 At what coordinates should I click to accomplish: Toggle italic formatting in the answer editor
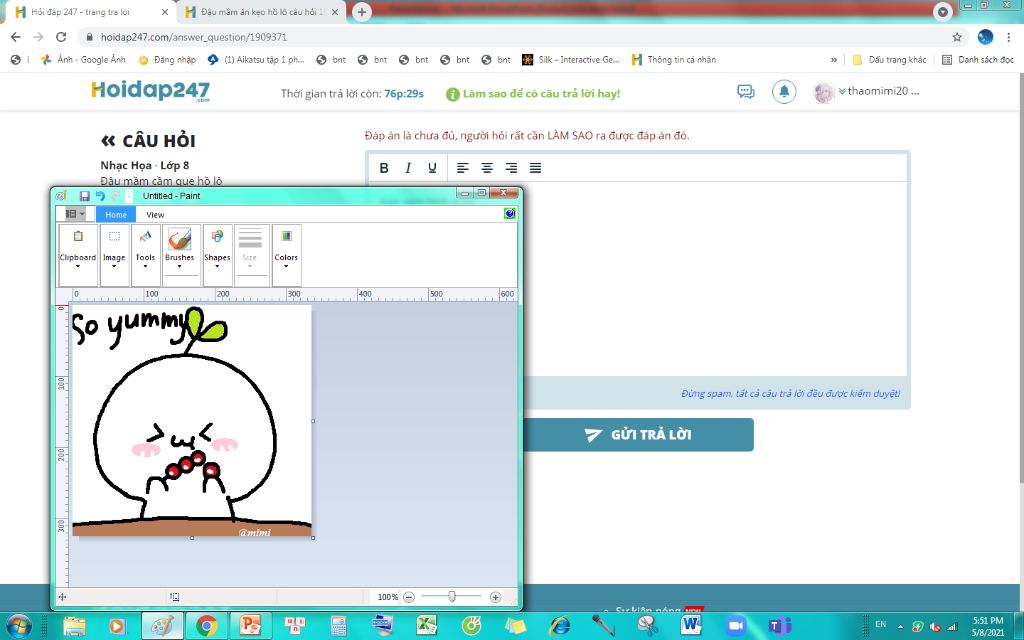408,168
